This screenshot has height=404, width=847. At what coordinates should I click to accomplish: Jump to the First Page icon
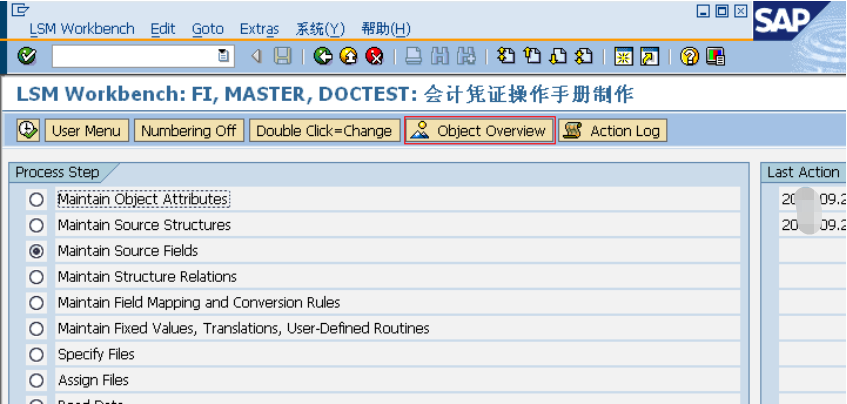[506, 56]
